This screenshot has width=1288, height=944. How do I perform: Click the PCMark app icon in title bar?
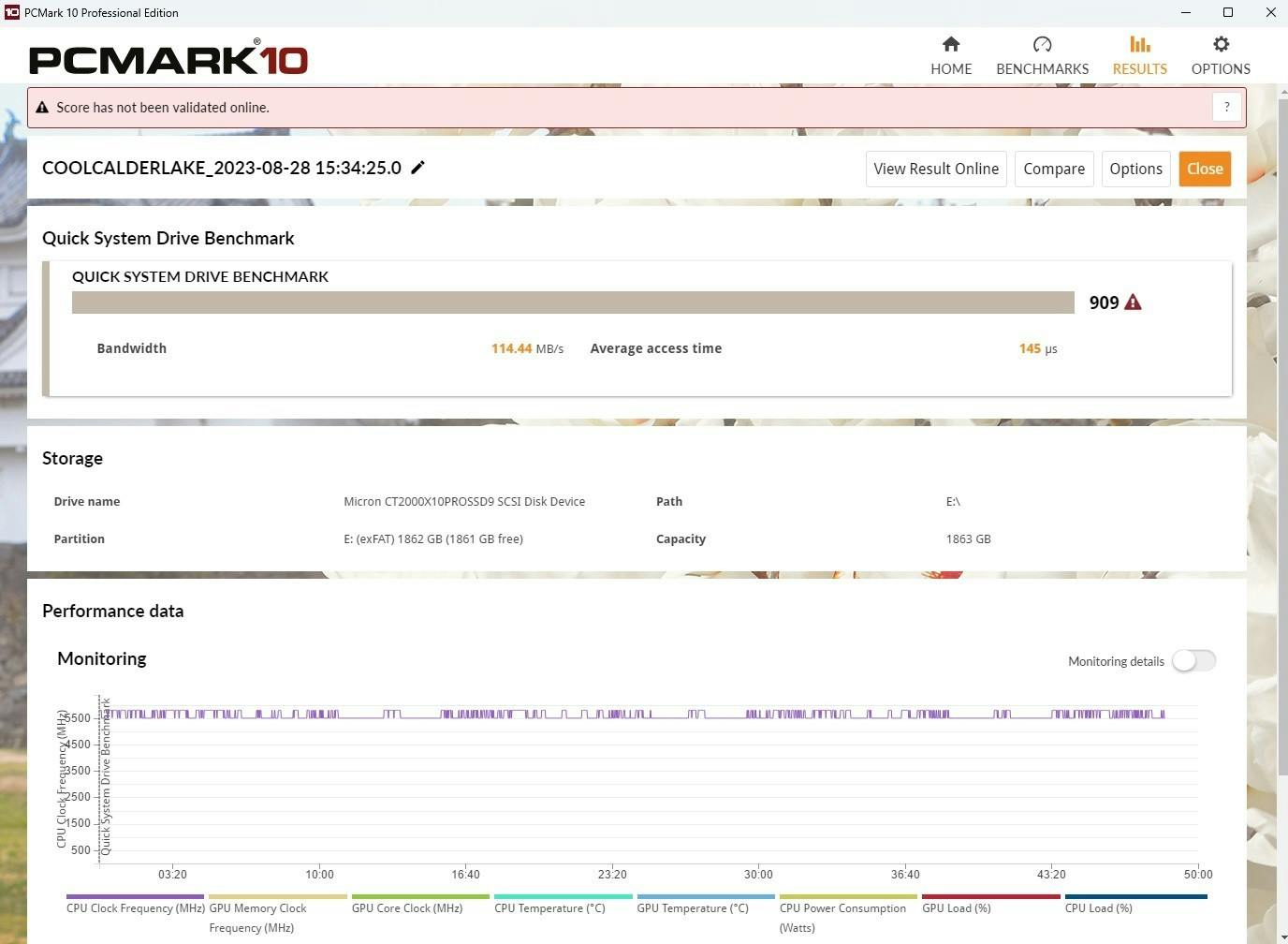12,12
